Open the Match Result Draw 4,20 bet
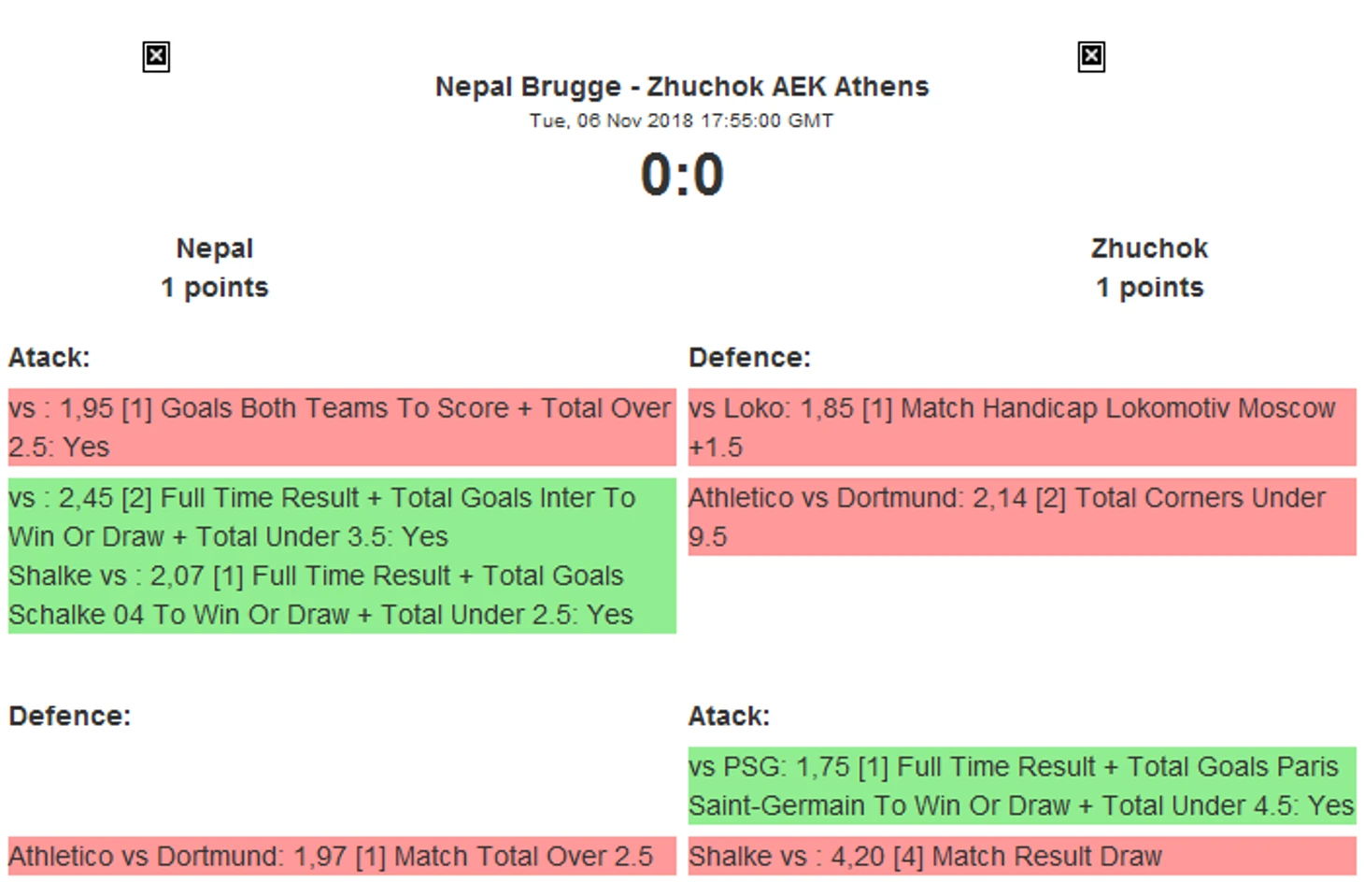This screenshot has width=1364, height=896. [1022, 856]
